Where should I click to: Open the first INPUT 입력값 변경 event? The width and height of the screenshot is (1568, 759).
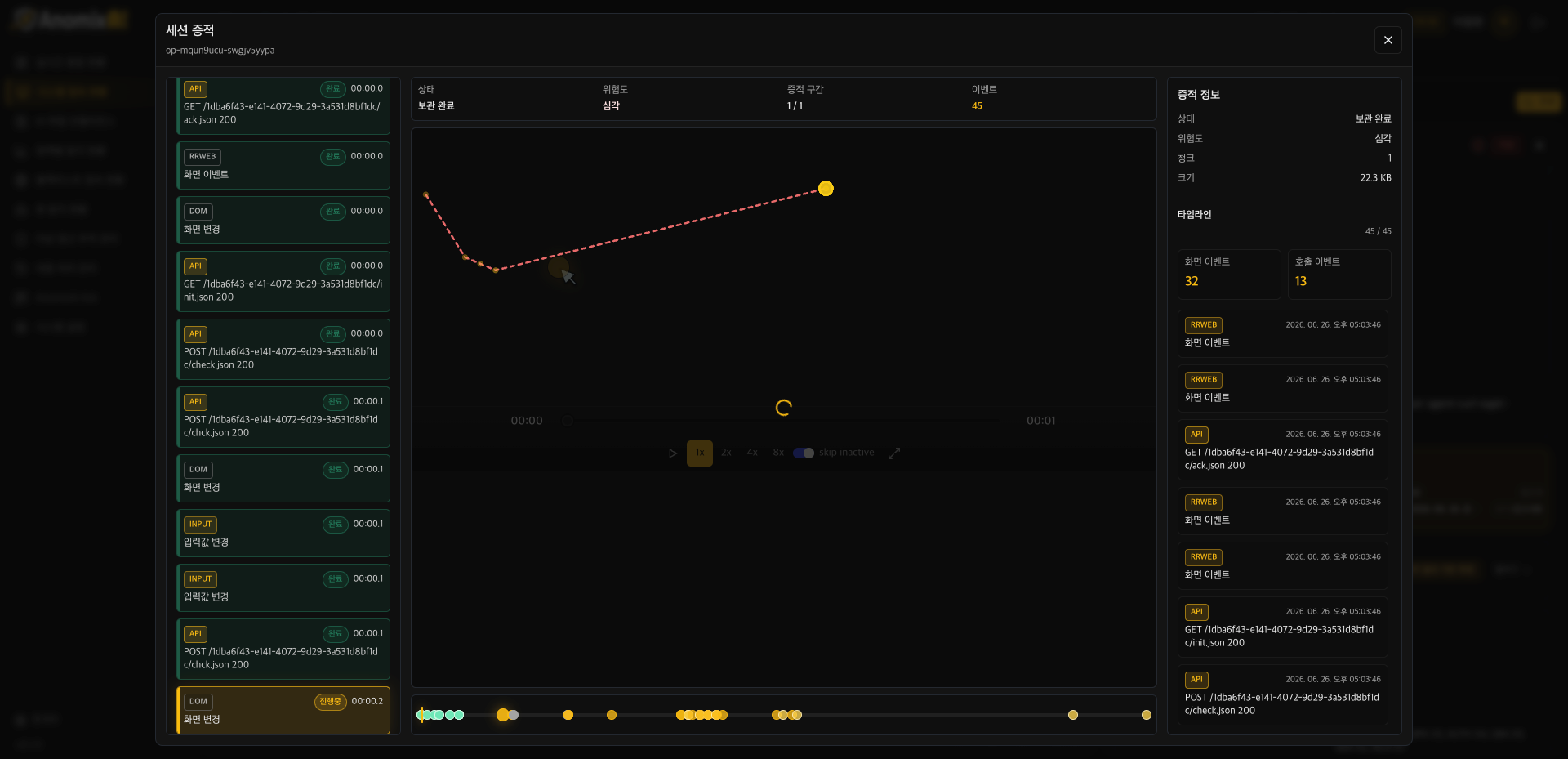click(283, 533)
